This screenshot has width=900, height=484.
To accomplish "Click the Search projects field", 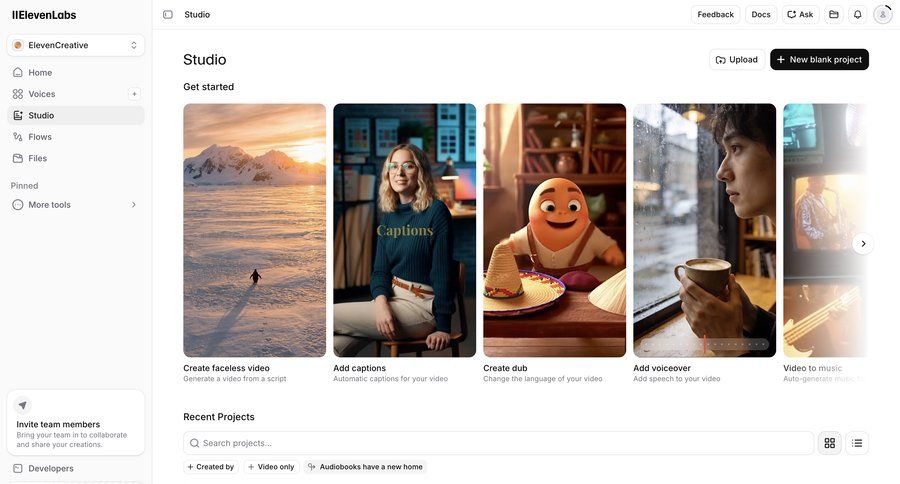I will click(x=498, y=443).
